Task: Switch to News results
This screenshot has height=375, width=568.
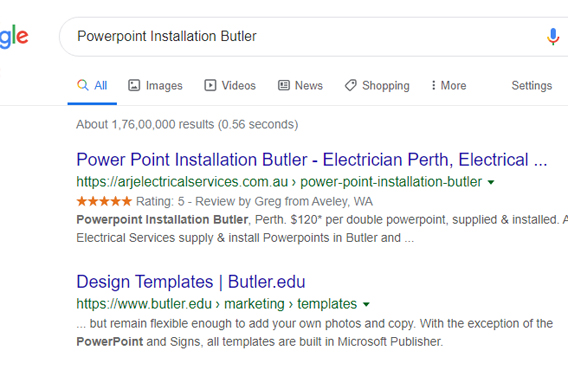Action: click(300, 86)
